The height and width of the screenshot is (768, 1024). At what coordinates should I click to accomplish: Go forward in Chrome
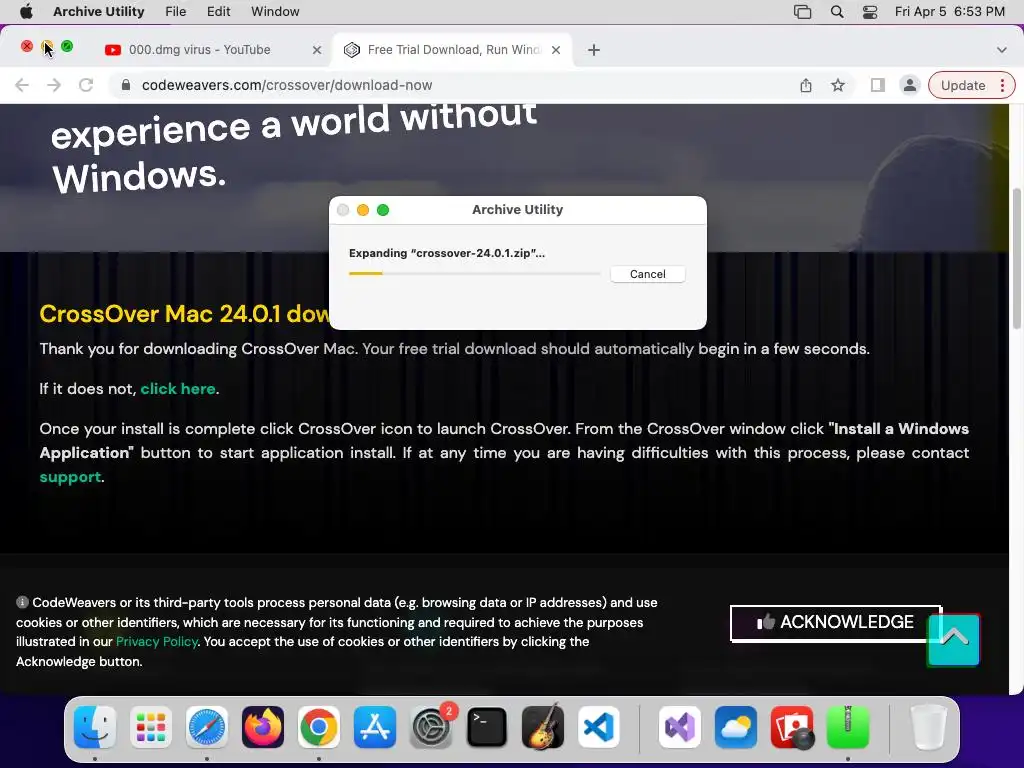tap(54, 85)
